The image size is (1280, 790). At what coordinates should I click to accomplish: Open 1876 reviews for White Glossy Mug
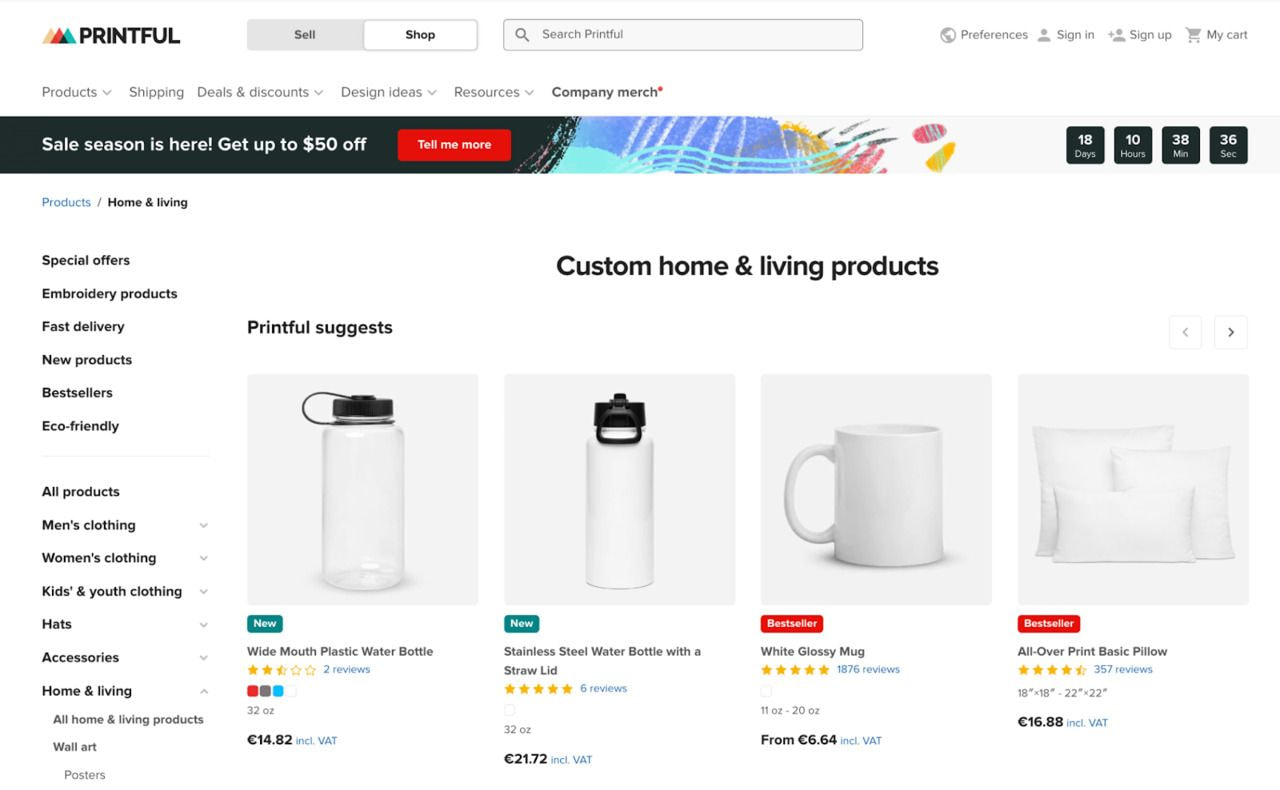pyautogui.click(x=868, y=670)
